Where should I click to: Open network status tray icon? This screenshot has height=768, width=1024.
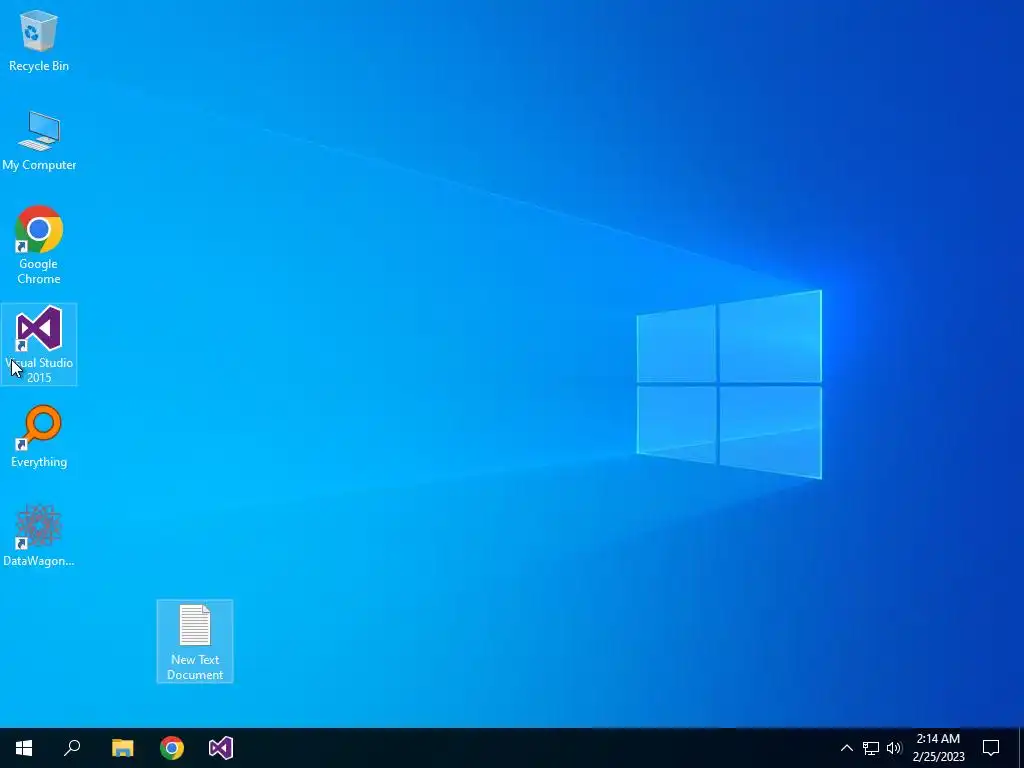[871, 748]
